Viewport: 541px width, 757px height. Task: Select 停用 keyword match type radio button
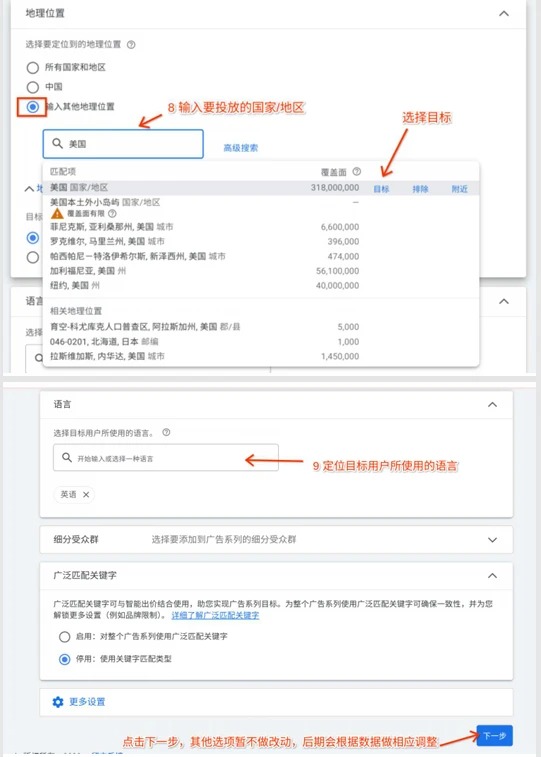click(x=64, y=659)
